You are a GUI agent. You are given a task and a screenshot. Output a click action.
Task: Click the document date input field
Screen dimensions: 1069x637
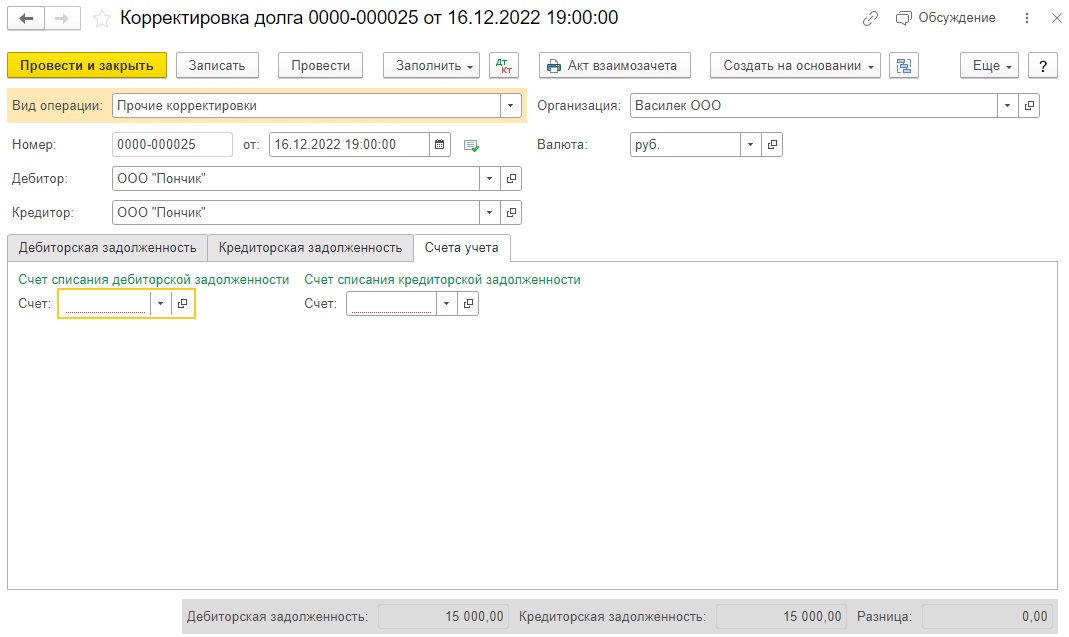[349, 145]
